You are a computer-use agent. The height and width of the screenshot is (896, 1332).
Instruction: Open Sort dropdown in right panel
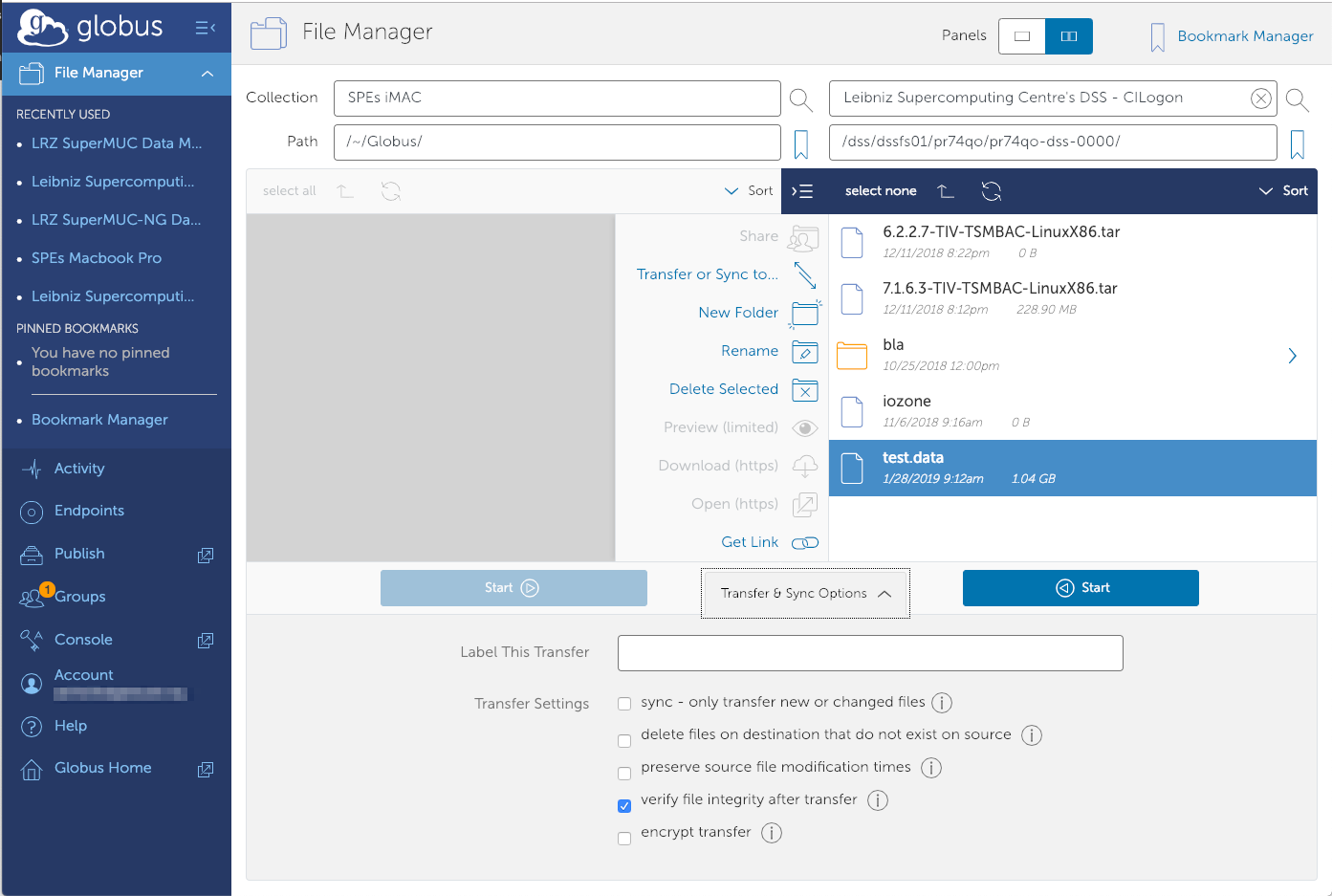point(1283,191)
